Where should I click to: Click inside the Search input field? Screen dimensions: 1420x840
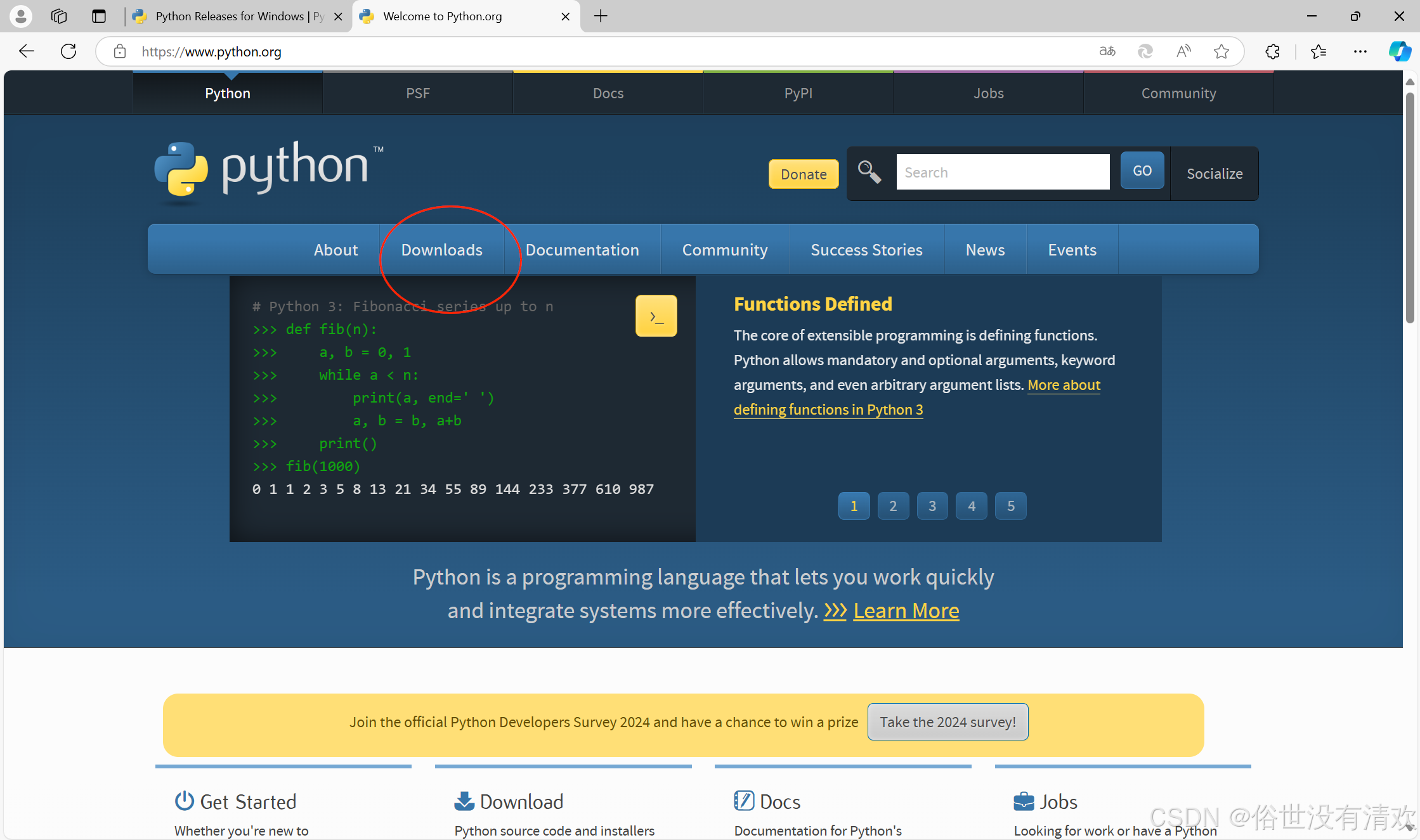pos(1002,172)
